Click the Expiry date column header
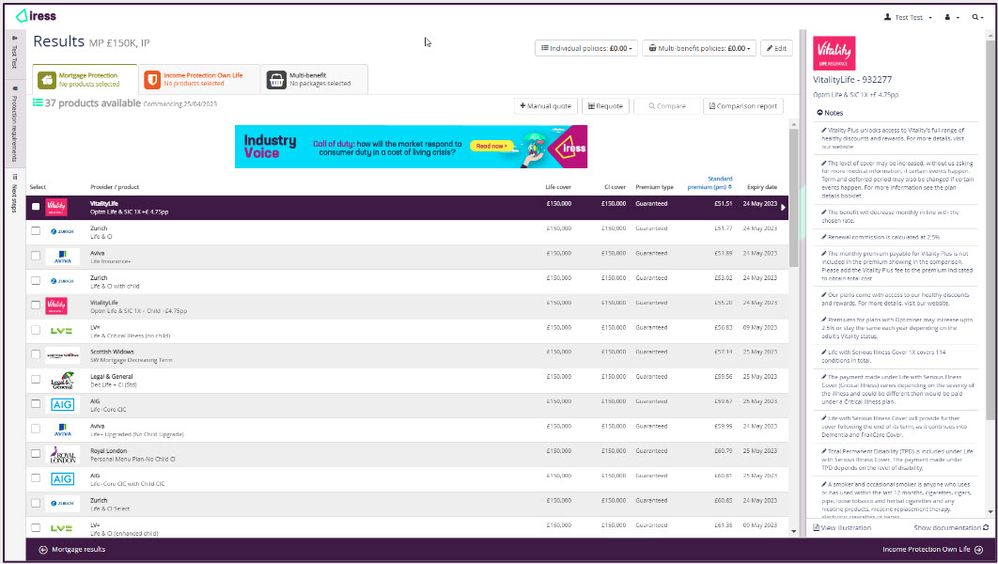The image size is (998, 564). point(762,187)
